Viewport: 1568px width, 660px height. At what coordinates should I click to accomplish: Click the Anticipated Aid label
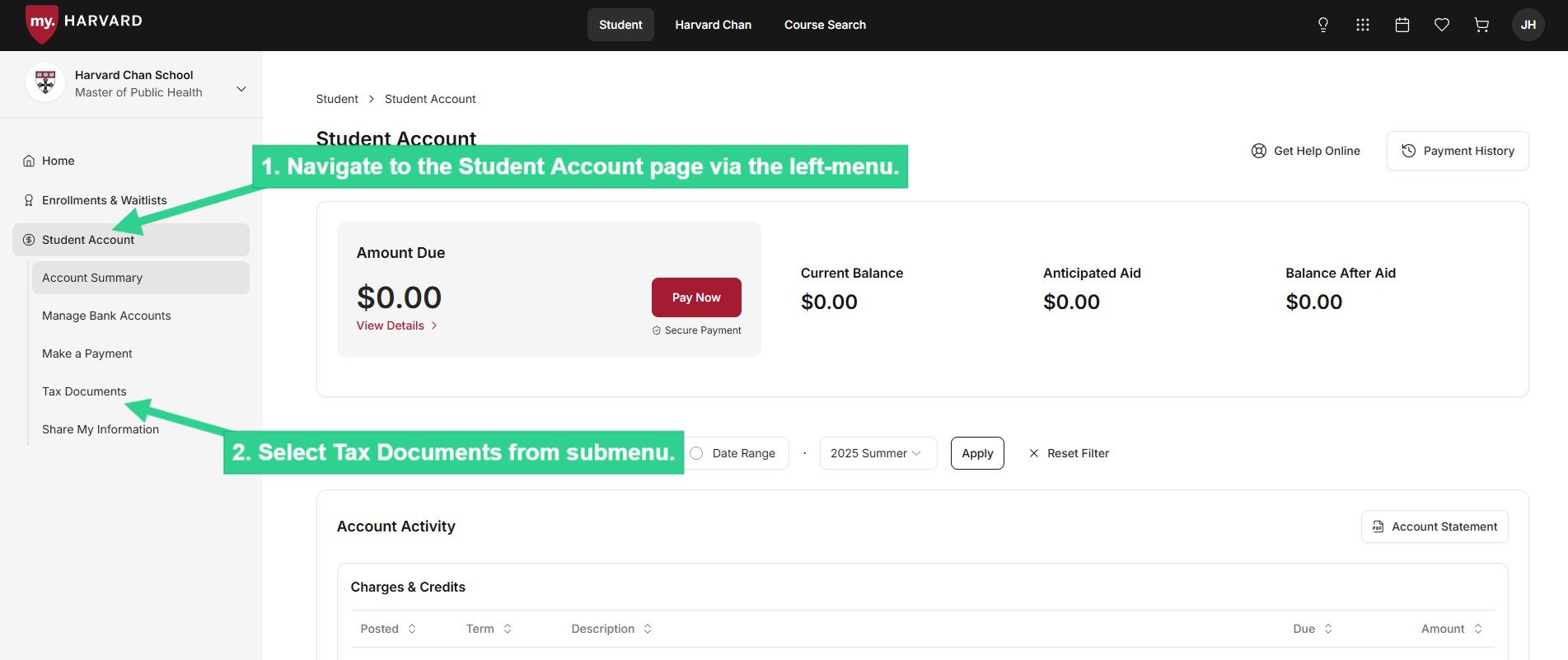tap(1092, 273)
